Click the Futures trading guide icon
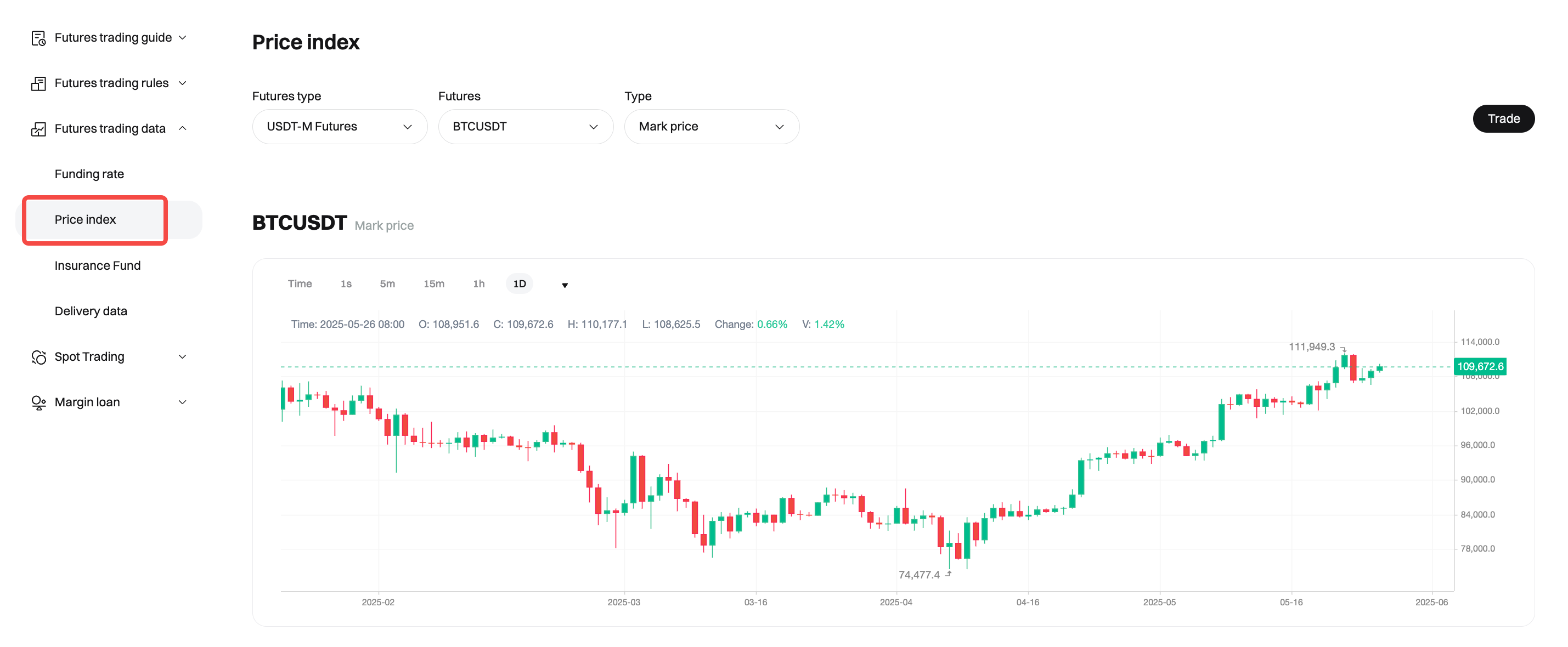Image resolution: width=1568 pixels, height=647 pixels. [x=38, y=38]
